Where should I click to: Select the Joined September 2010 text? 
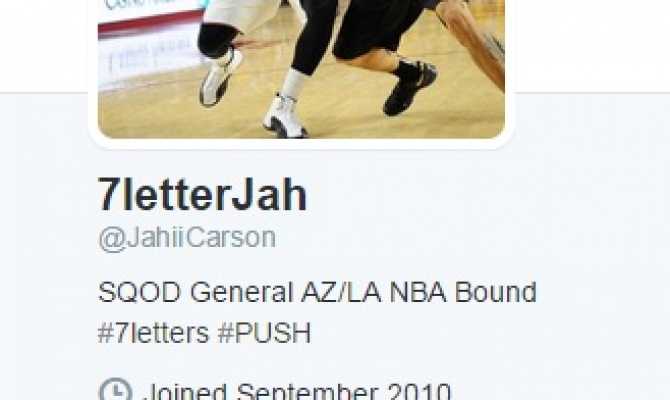tap(296, 391)
